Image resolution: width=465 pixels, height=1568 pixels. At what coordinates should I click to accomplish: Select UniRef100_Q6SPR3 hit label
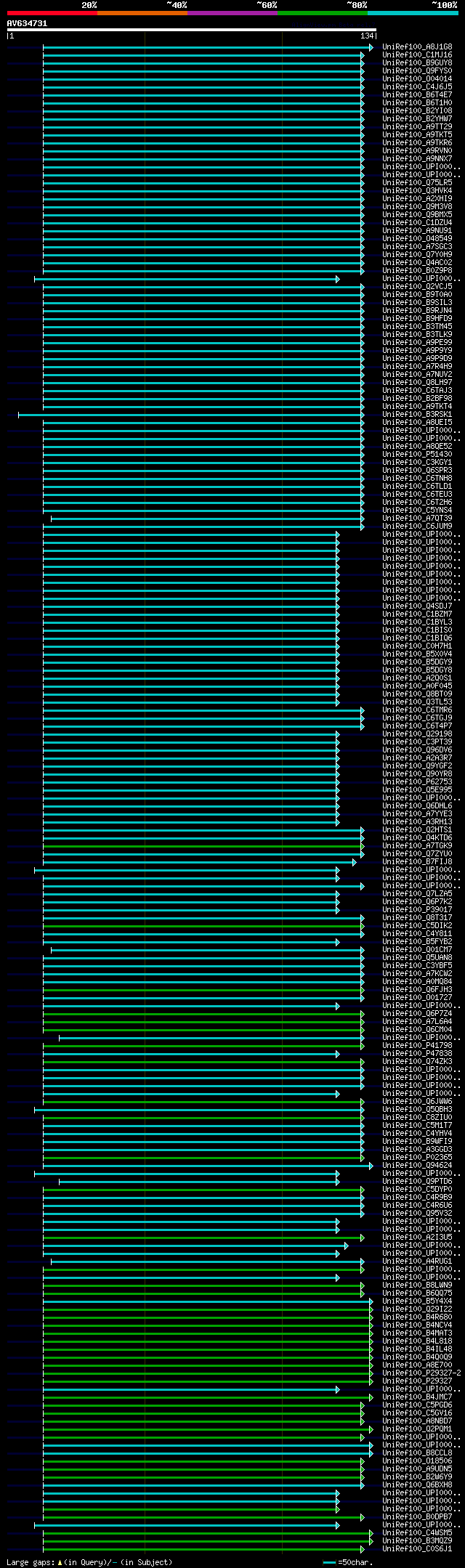tap(417, 471)
